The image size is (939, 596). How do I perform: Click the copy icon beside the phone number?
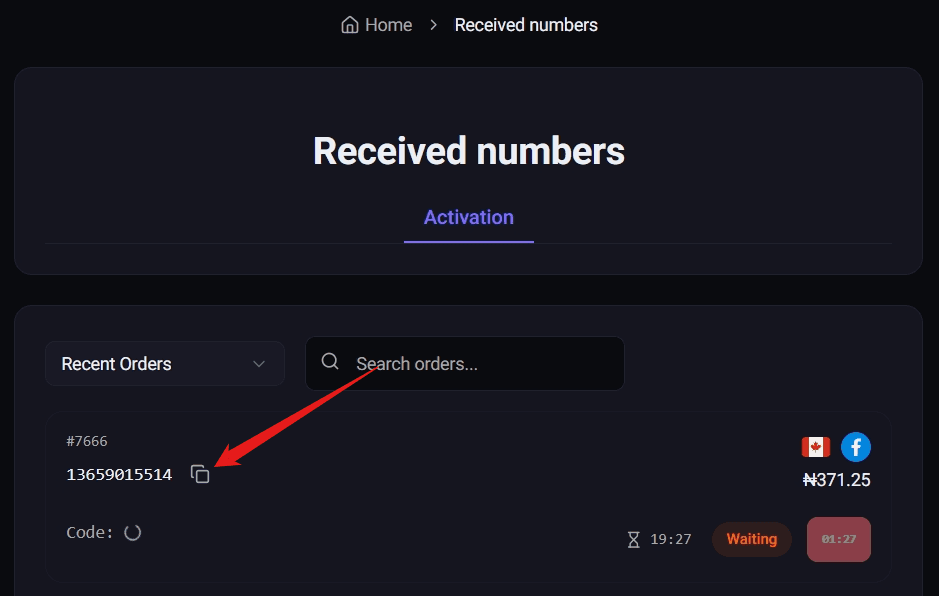tap(200, 474)
